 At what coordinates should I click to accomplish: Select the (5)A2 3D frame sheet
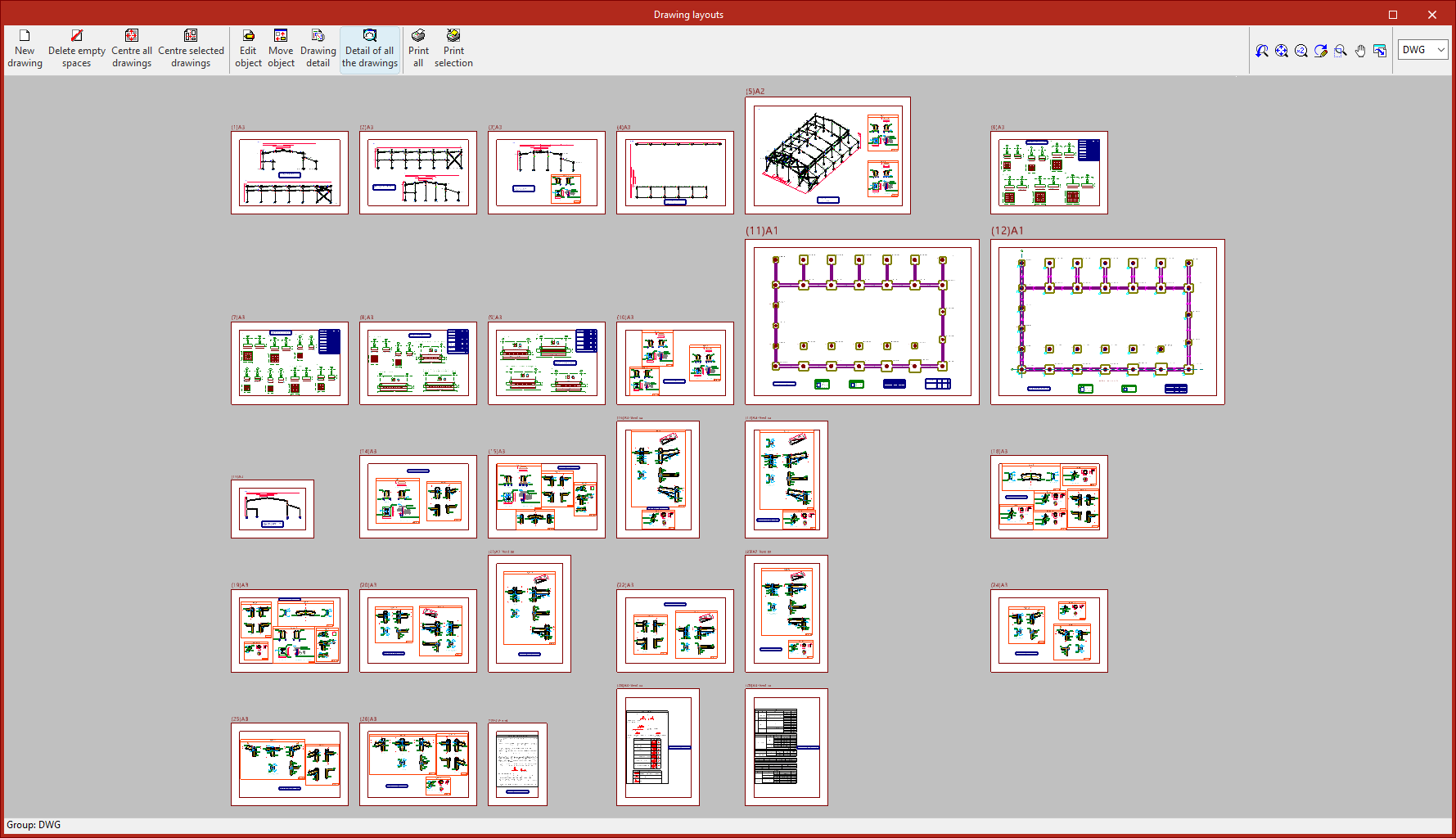[x=828, y=155]
